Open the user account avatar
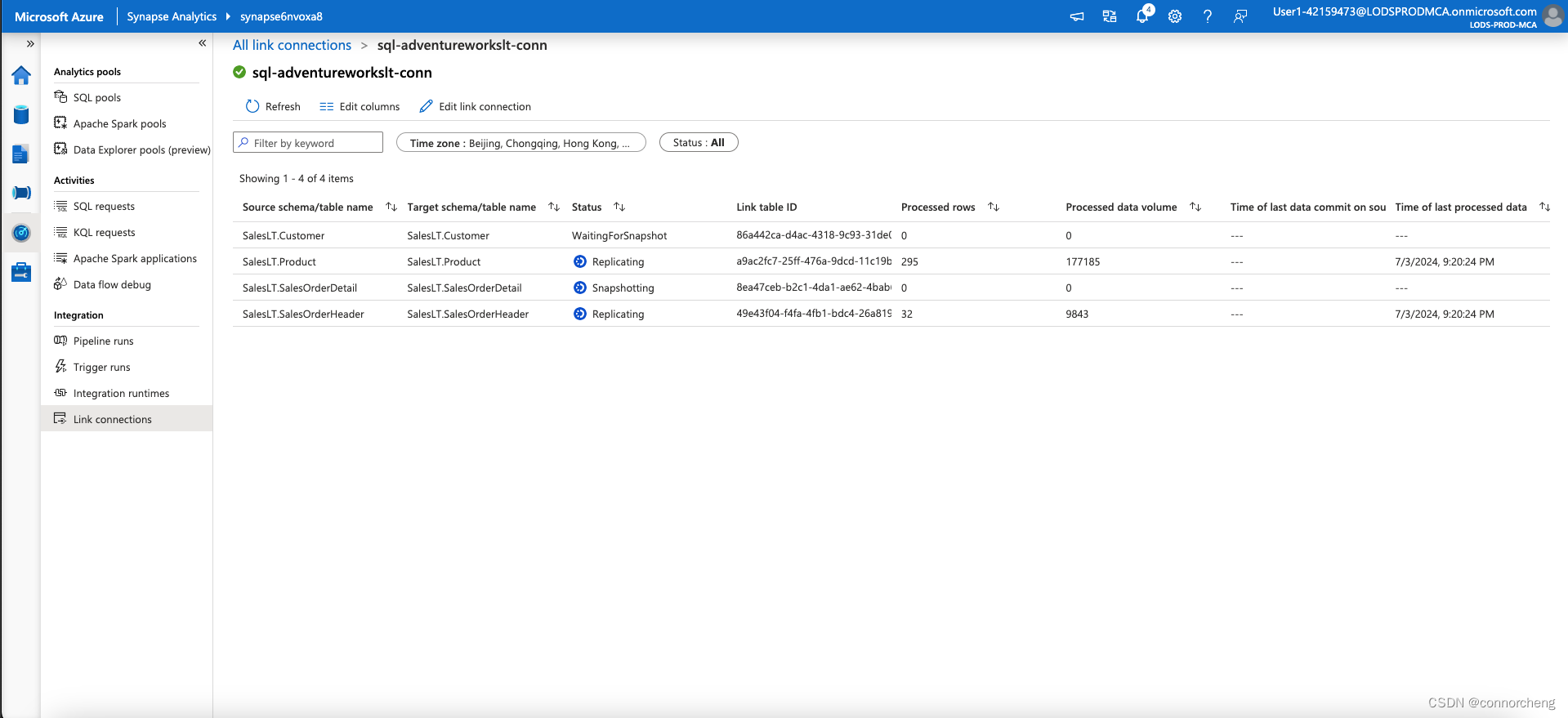The image size is (1568, 718). click(1553, 16)
